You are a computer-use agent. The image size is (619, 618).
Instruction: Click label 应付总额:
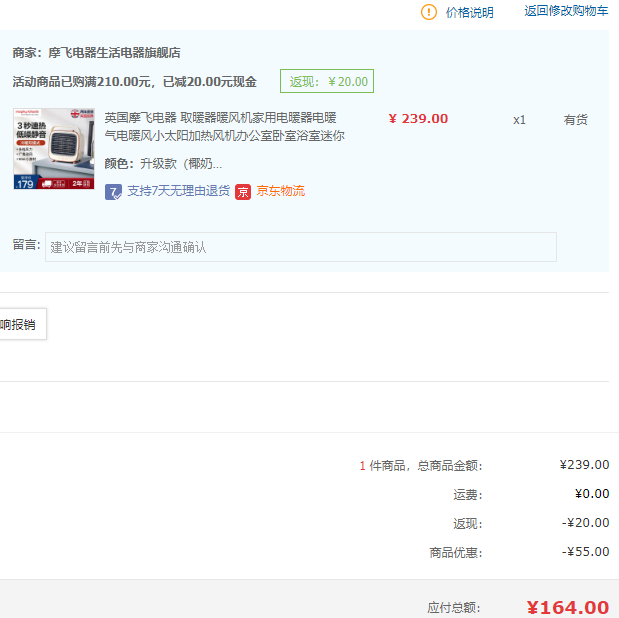pyautogui.click(x=454, y=608)
